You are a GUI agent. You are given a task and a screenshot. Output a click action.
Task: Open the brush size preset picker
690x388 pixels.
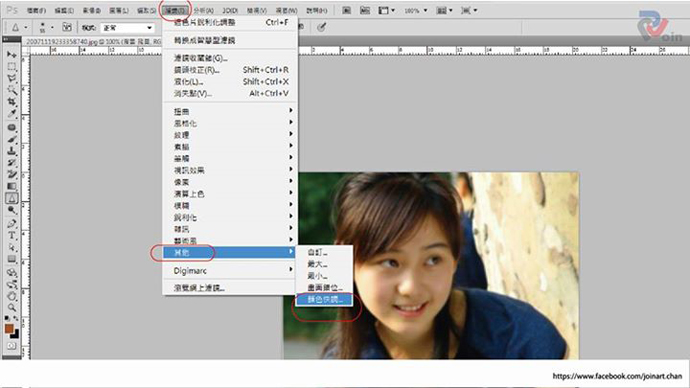(x=46, y=27)
